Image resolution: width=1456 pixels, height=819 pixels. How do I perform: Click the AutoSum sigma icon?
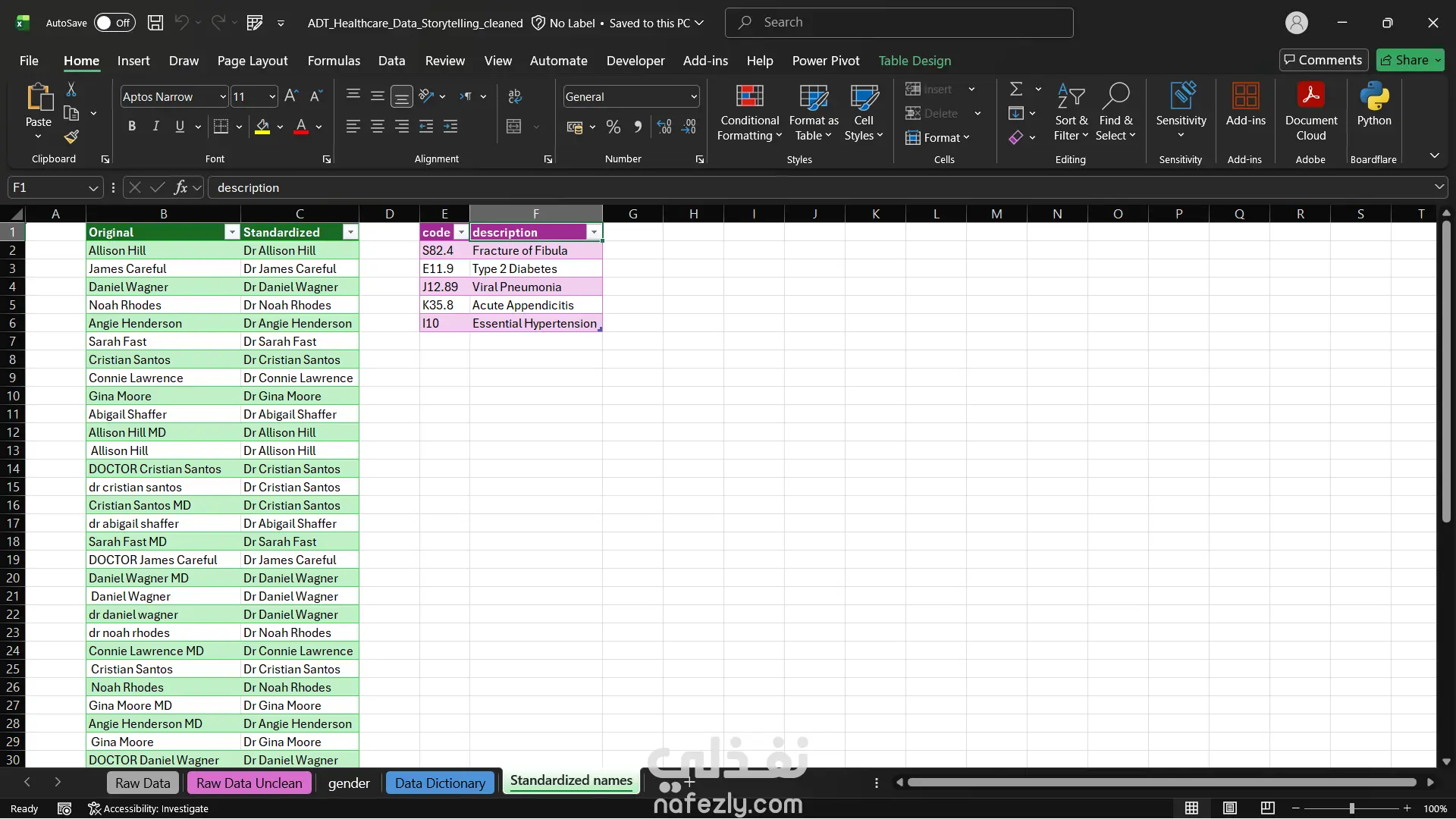(x=1016, y=89)
